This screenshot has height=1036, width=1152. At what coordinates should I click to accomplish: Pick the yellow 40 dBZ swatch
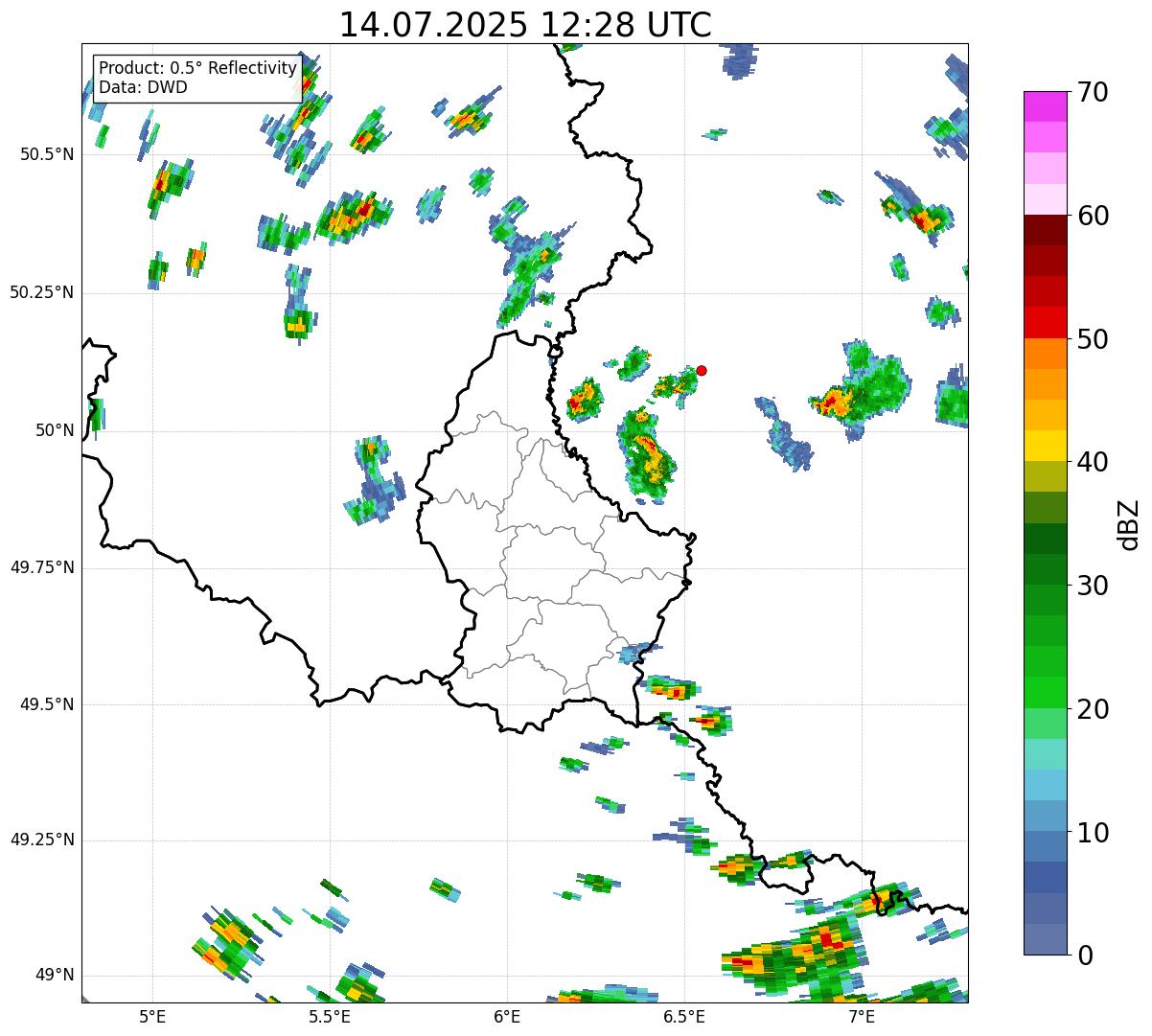1045,447
